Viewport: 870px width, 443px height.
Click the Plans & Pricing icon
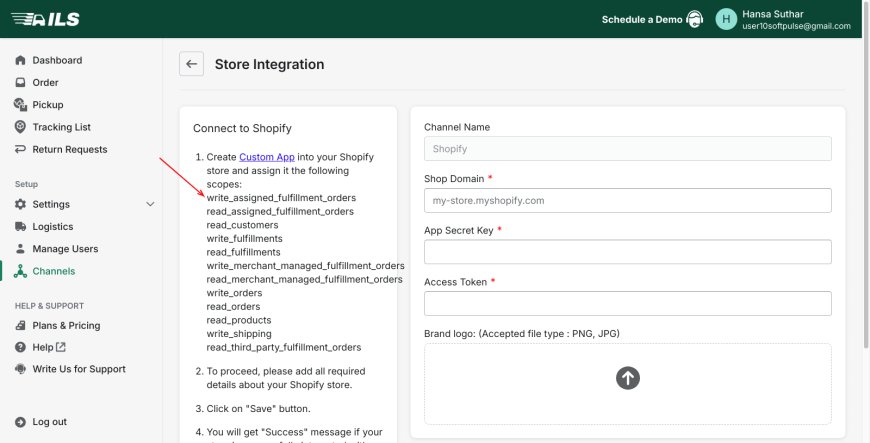click(21, 325)
